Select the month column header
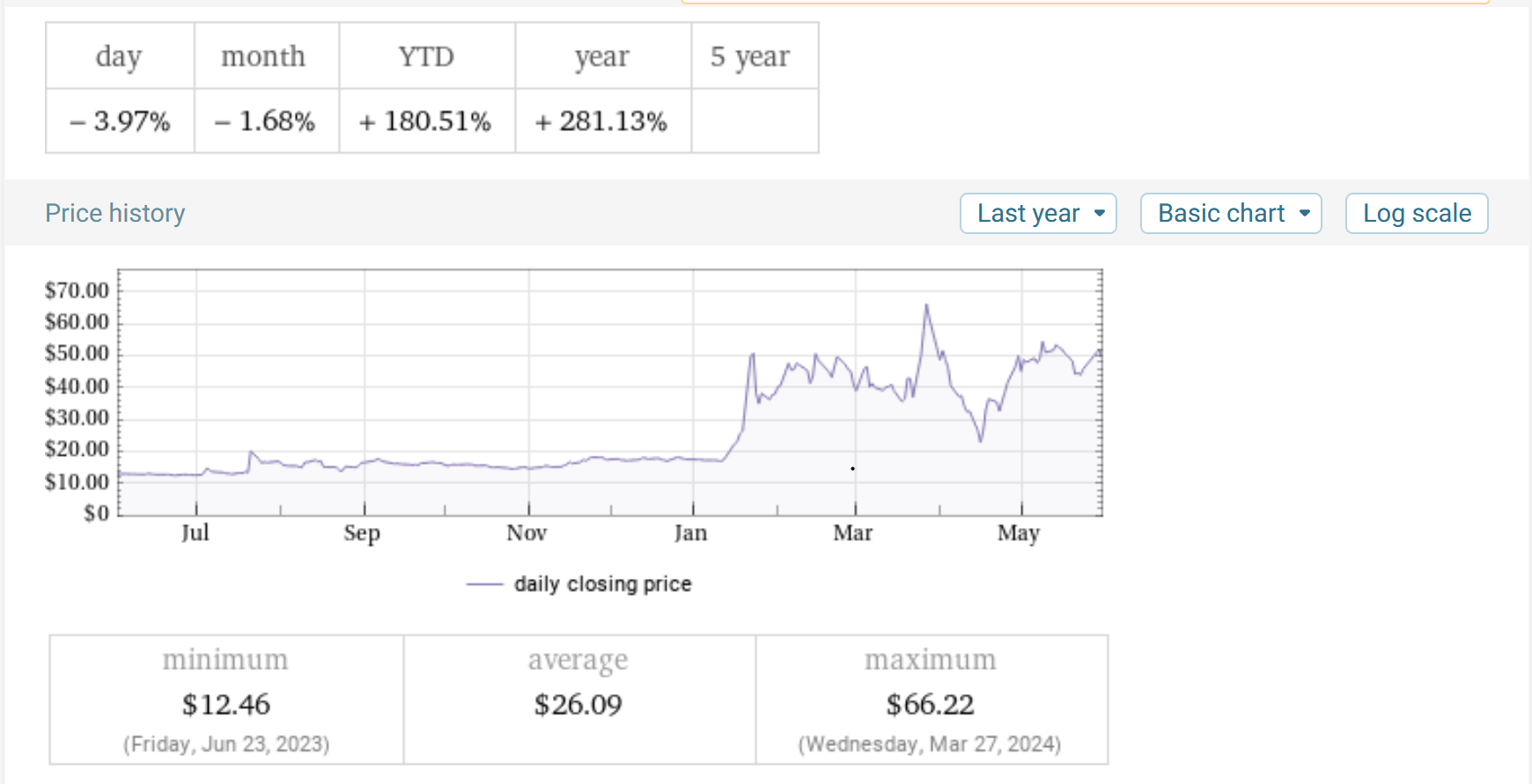Viewport: 1532px width, 784px height. click(x=263, y=56)
